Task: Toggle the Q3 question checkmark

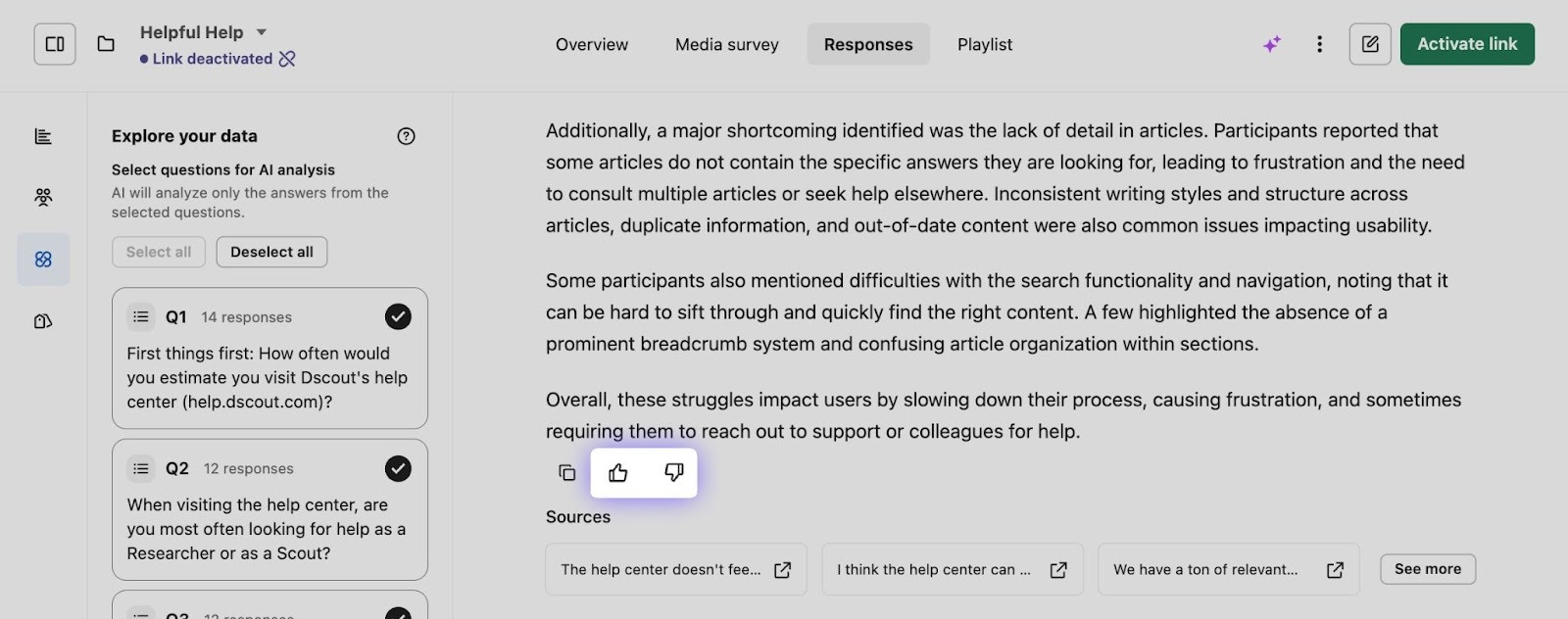Action: point(398,613)
